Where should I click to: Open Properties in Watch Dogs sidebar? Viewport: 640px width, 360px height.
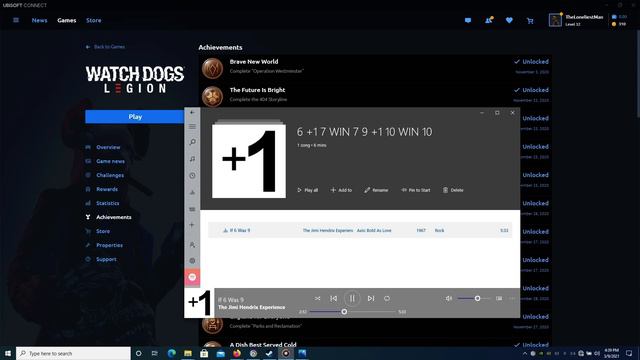pos(109,245)
